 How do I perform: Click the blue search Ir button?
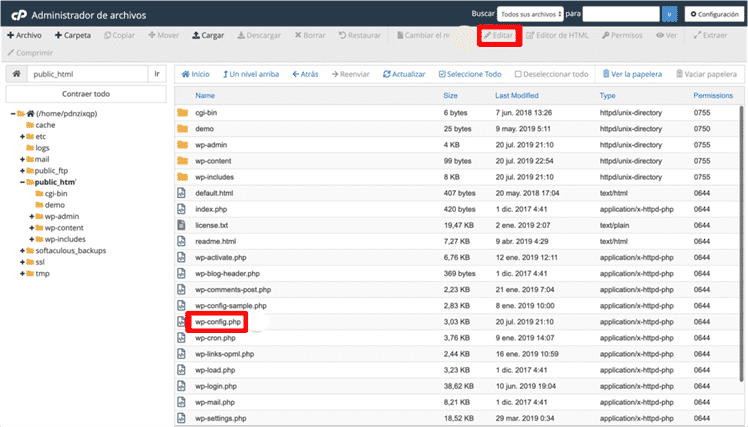[669, 14]
